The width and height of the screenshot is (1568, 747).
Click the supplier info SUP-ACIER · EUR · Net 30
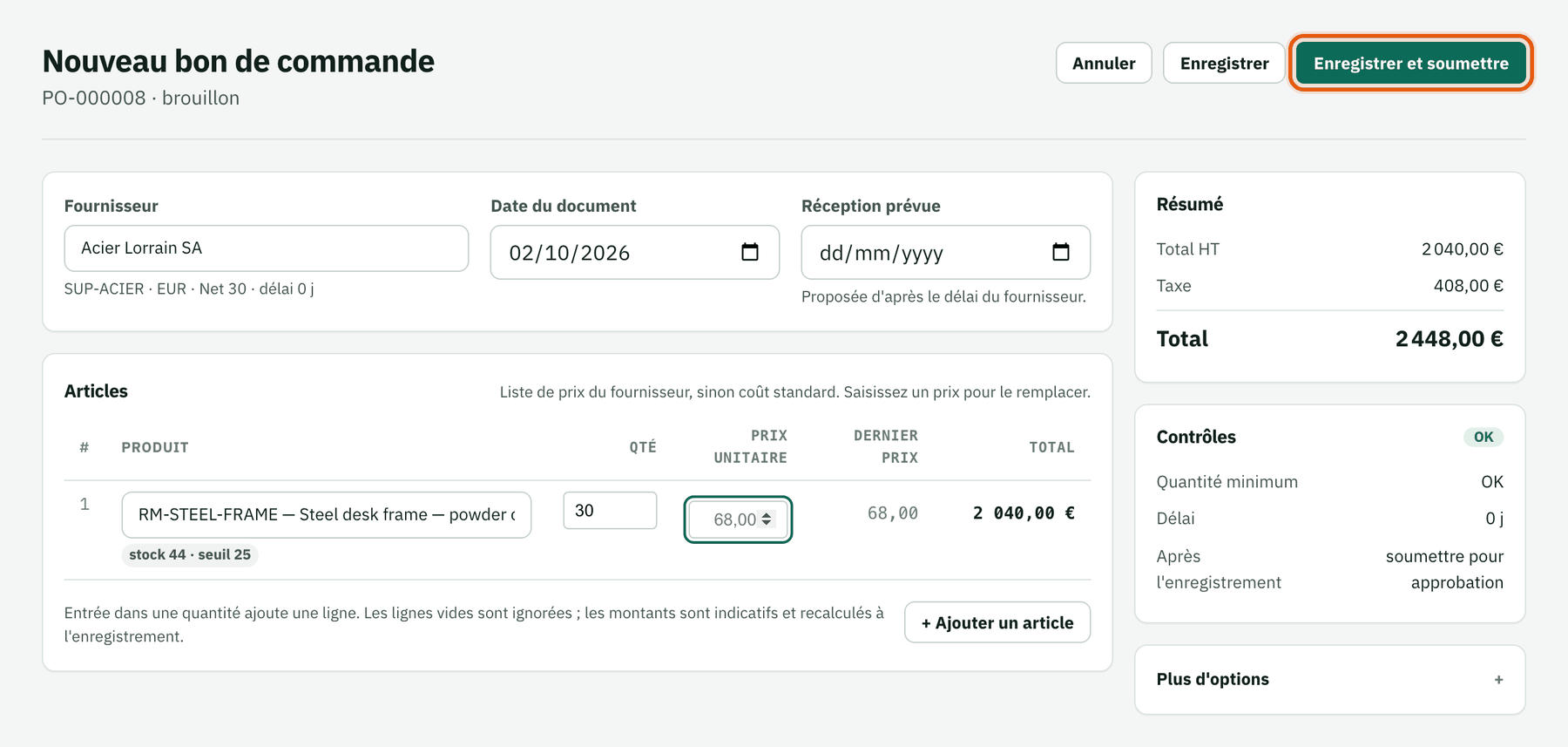point(189,289)
